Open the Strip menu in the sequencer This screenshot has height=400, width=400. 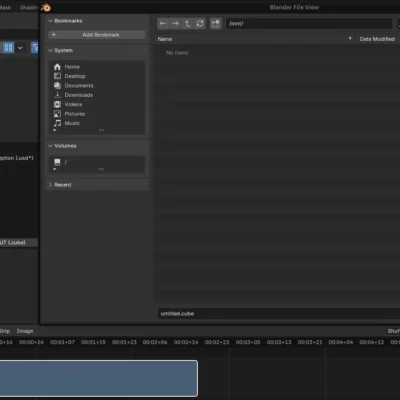coord(5,331)
